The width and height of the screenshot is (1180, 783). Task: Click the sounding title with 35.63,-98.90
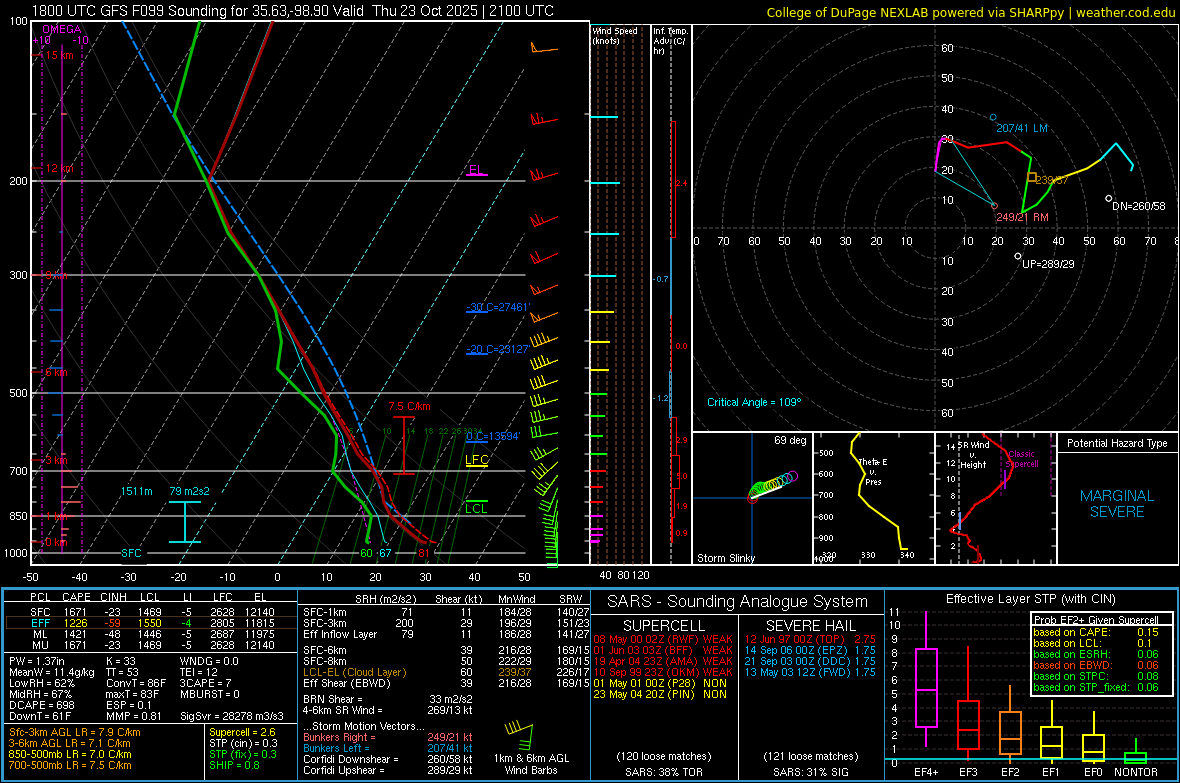[x=293, y=11]
